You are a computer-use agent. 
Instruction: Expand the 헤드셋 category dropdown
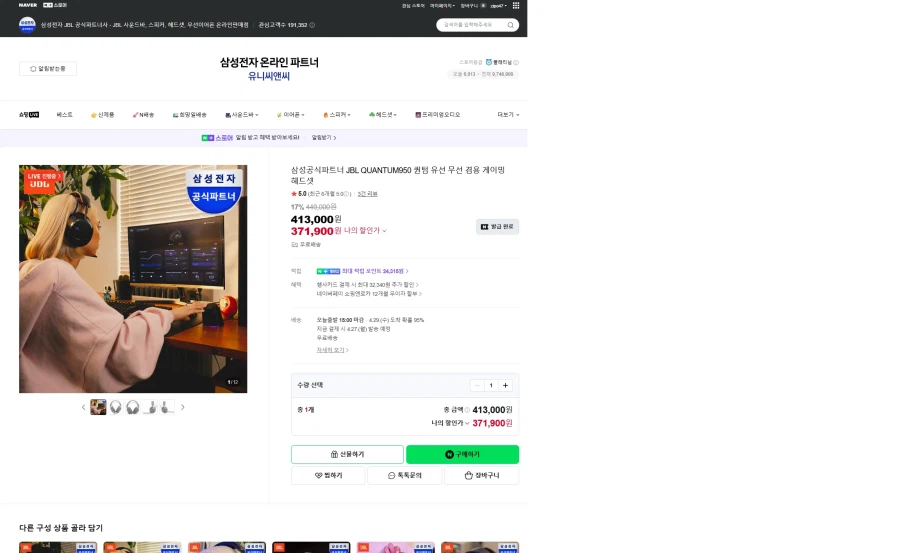(383, 115)
